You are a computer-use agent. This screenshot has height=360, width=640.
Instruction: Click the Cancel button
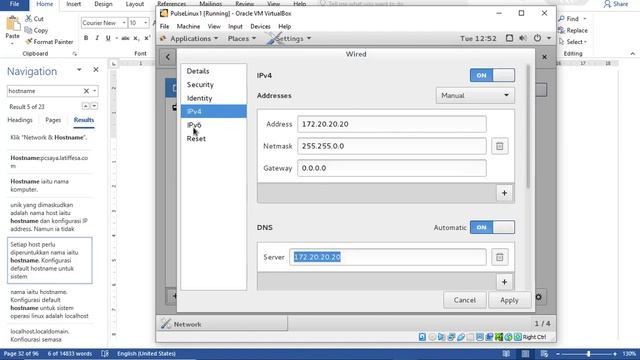(464, 300)
